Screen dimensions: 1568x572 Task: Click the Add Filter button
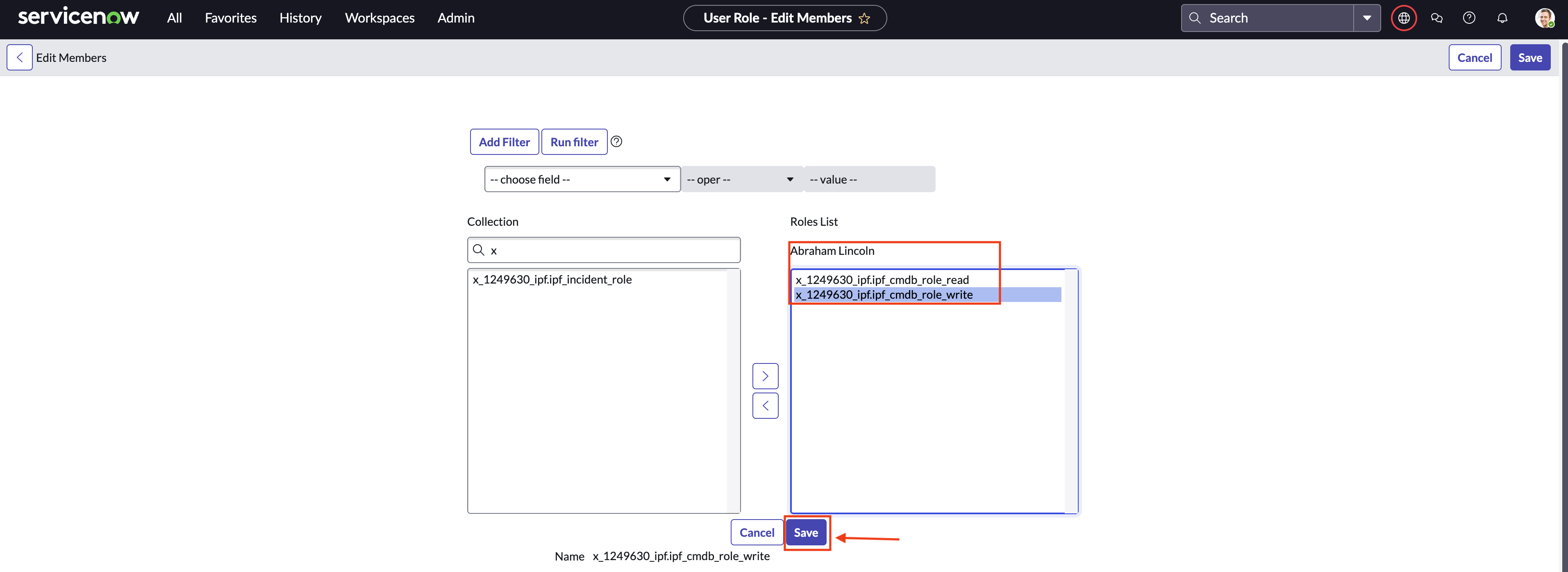(x=504, y=142)
